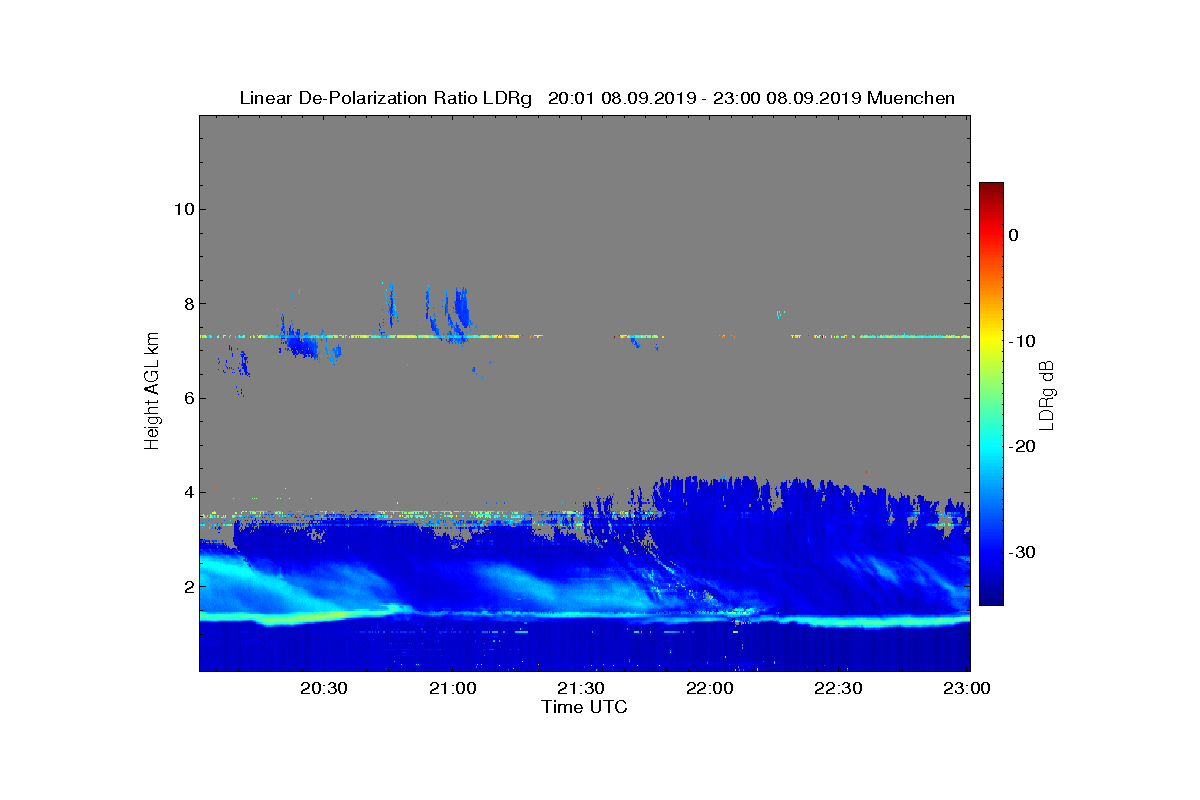Click the time tick label '21:00'
The image size is (1200, 800).
coord(452,689)
